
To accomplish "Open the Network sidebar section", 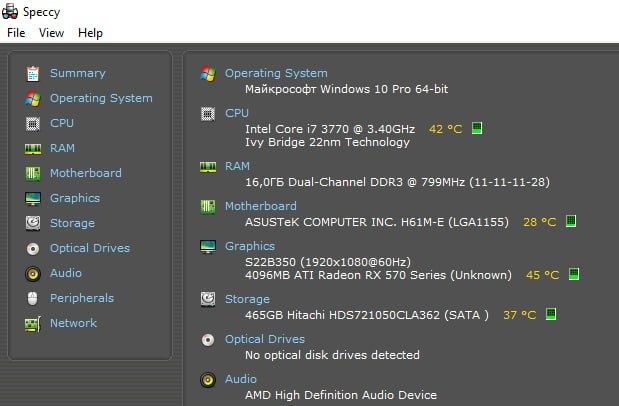I will (x=73, y=323).
